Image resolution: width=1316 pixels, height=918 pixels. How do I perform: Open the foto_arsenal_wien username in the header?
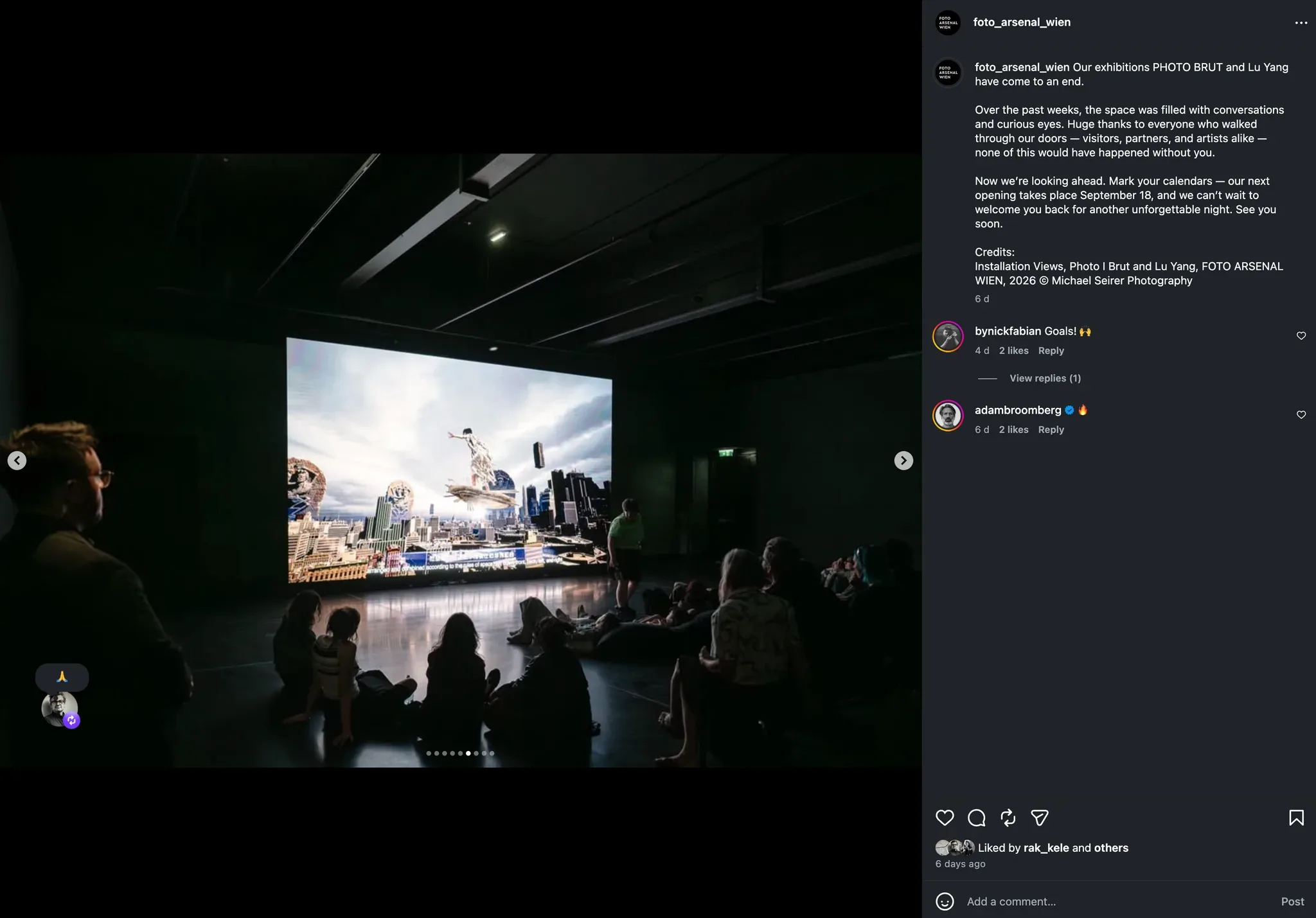tap(1022, 22)
